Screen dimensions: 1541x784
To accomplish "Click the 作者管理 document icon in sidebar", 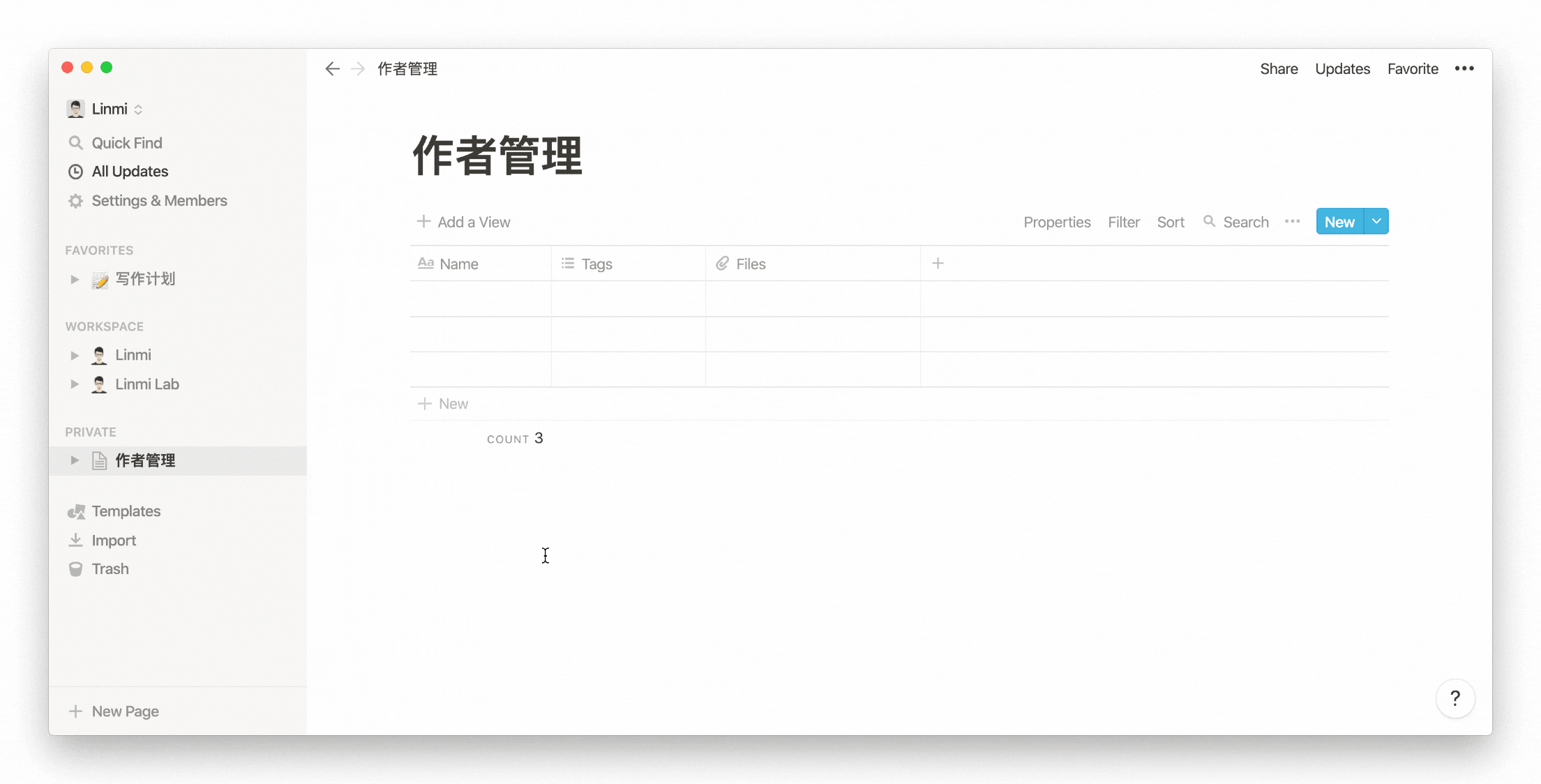I will pos(99,460).
